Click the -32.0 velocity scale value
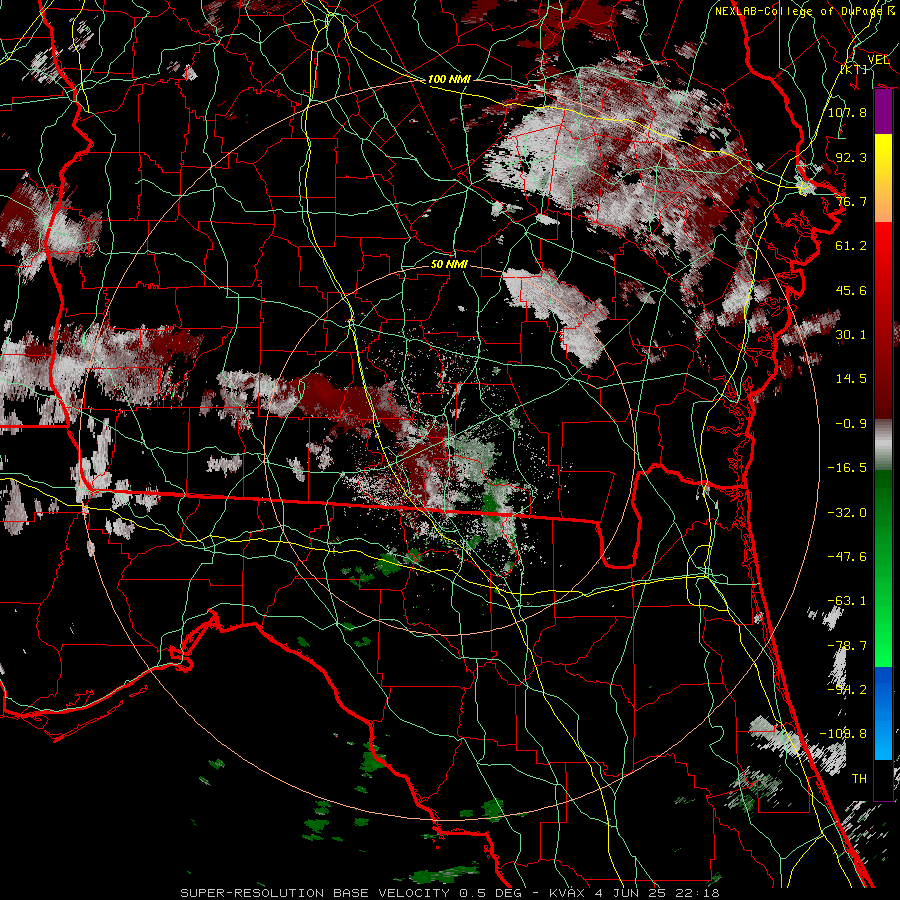Image resolution: width=900 pixels, height=900 pixels. pyautogui.click(x=847, y=513)
